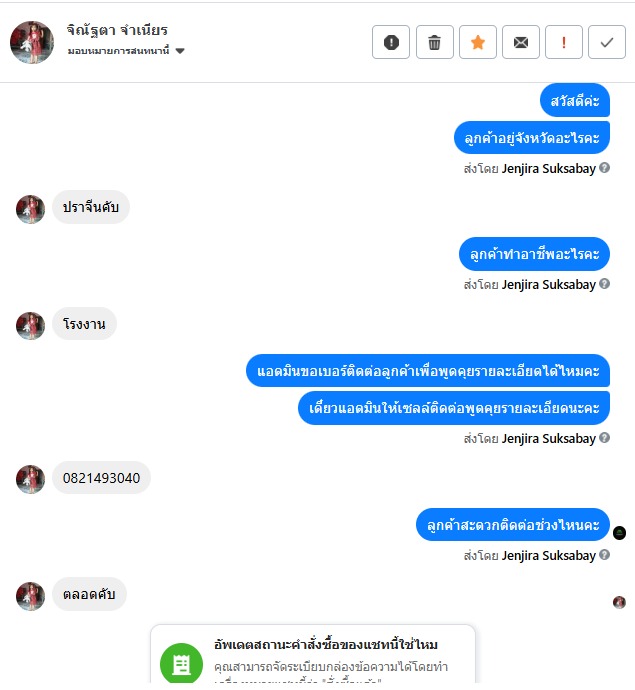
Task: Open the assign-conversation dropdown arrow
Action: [x=180, y=51]
